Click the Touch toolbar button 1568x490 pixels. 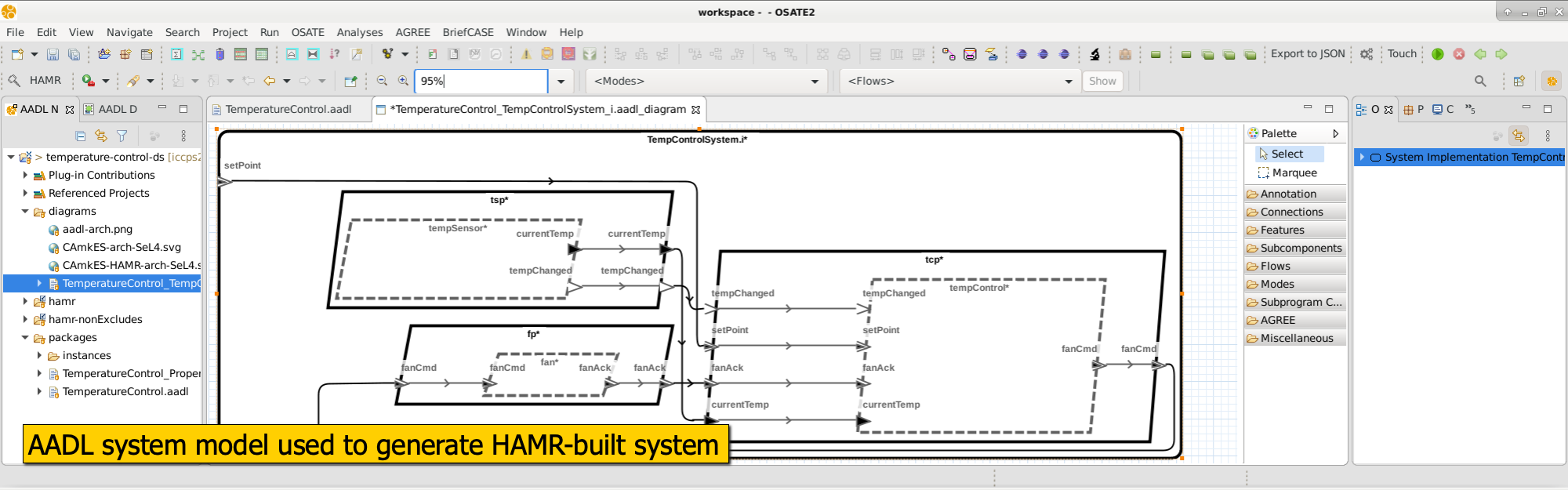point(1402,53)
